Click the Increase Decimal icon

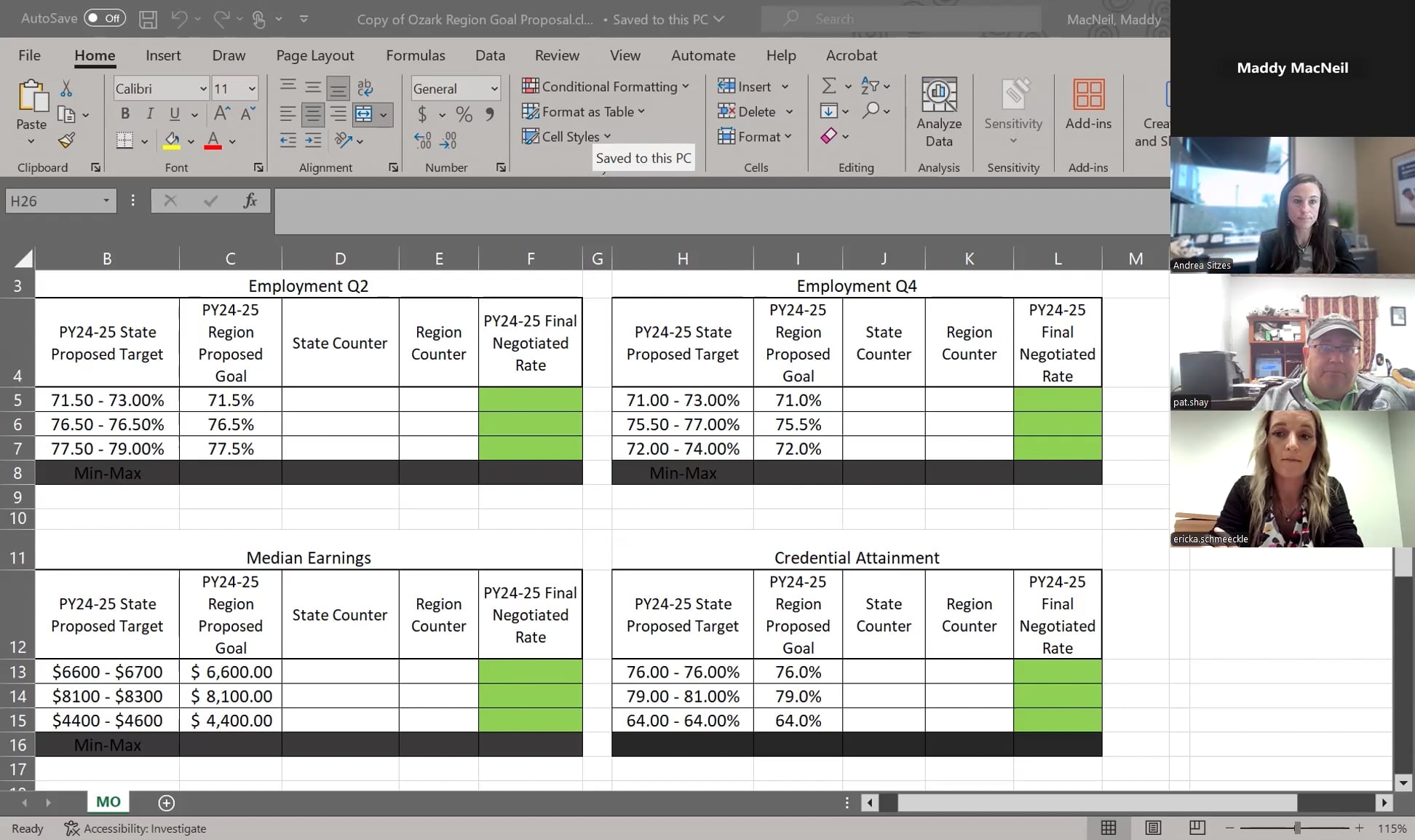point(422,140)
